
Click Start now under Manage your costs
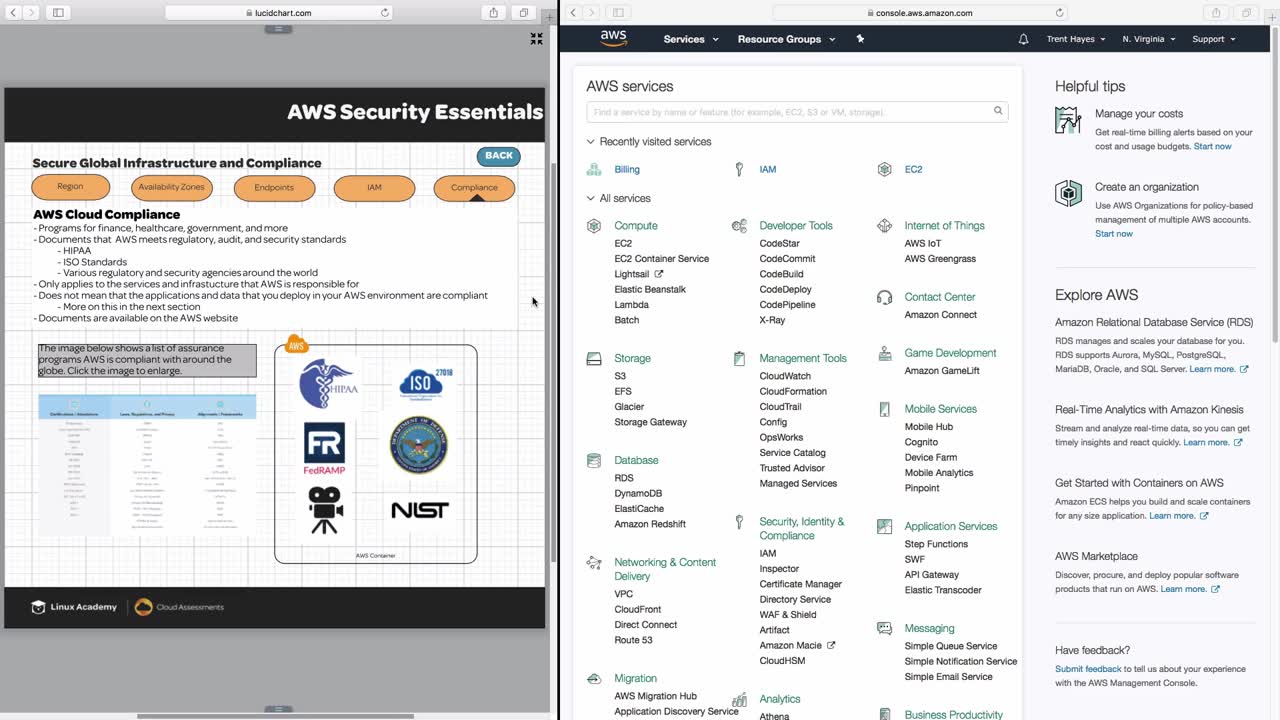click(x=1212, y=146)
